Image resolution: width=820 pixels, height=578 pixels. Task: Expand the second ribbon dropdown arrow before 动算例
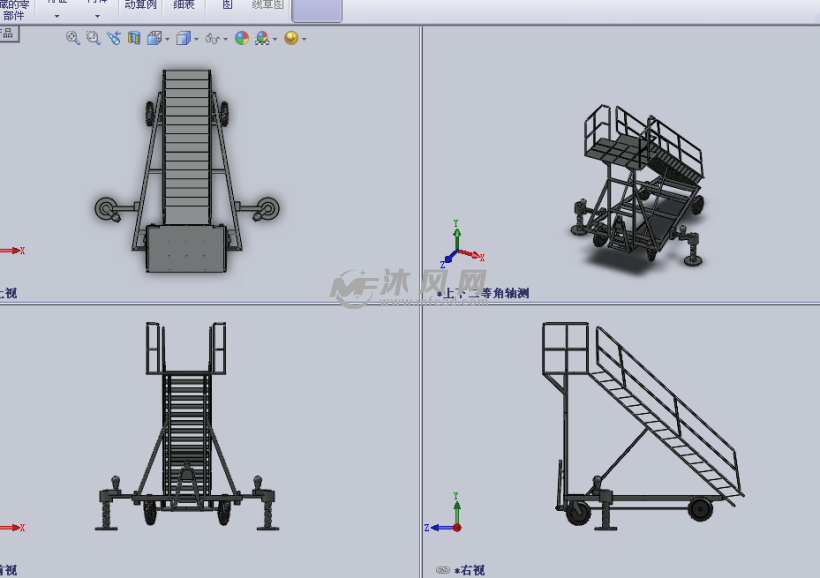97,16
